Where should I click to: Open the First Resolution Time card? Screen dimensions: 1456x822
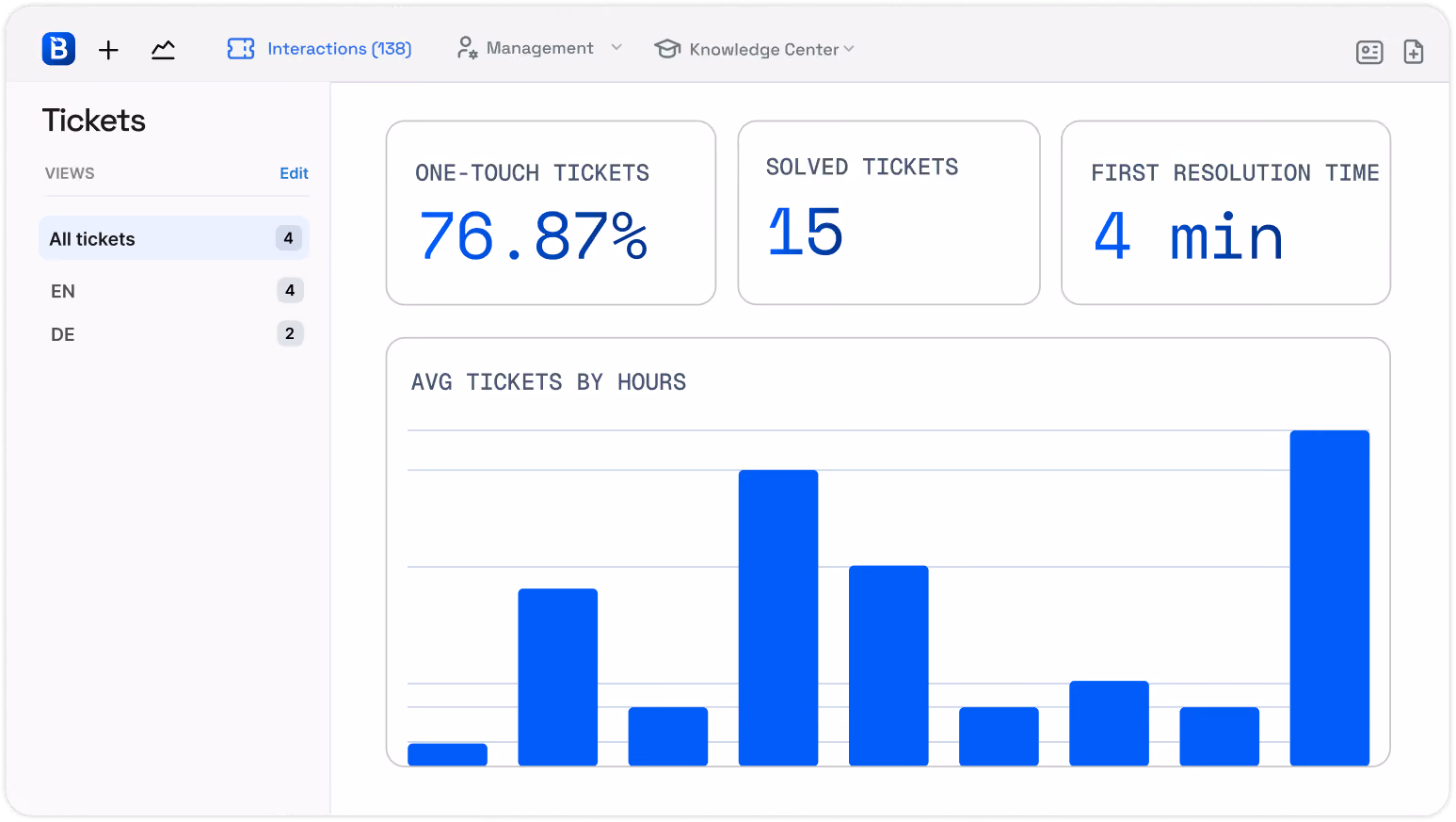(x=1225, y=213)
